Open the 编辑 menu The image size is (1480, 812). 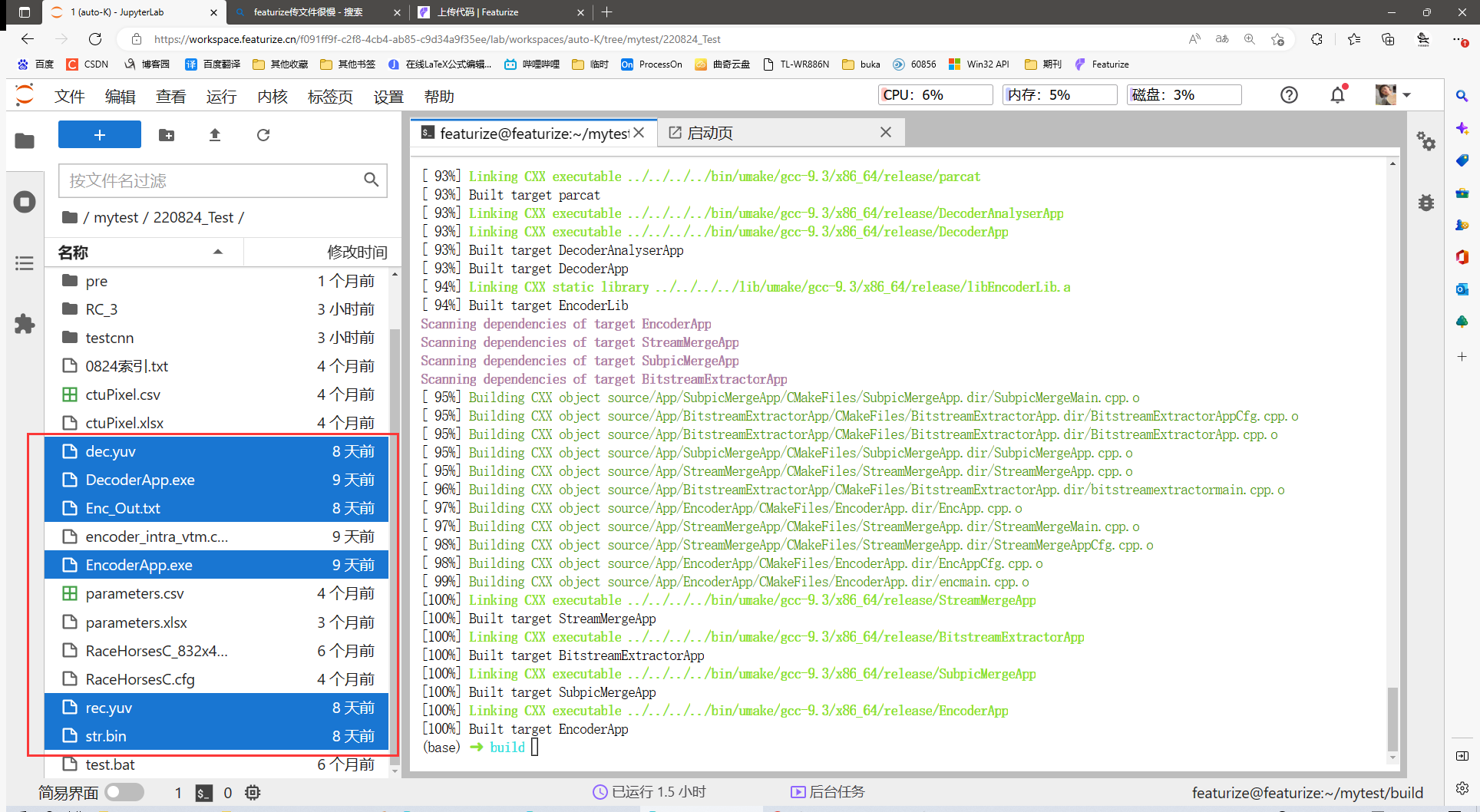[121, 97]
